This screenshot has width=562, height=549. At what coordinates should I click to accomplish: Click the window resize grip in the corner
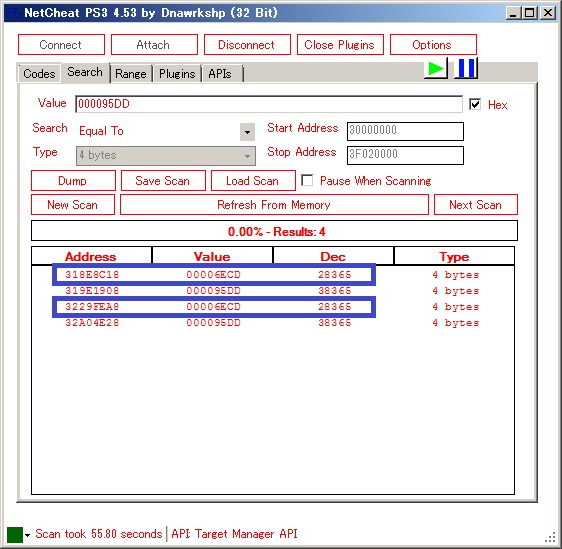point(550,537)
